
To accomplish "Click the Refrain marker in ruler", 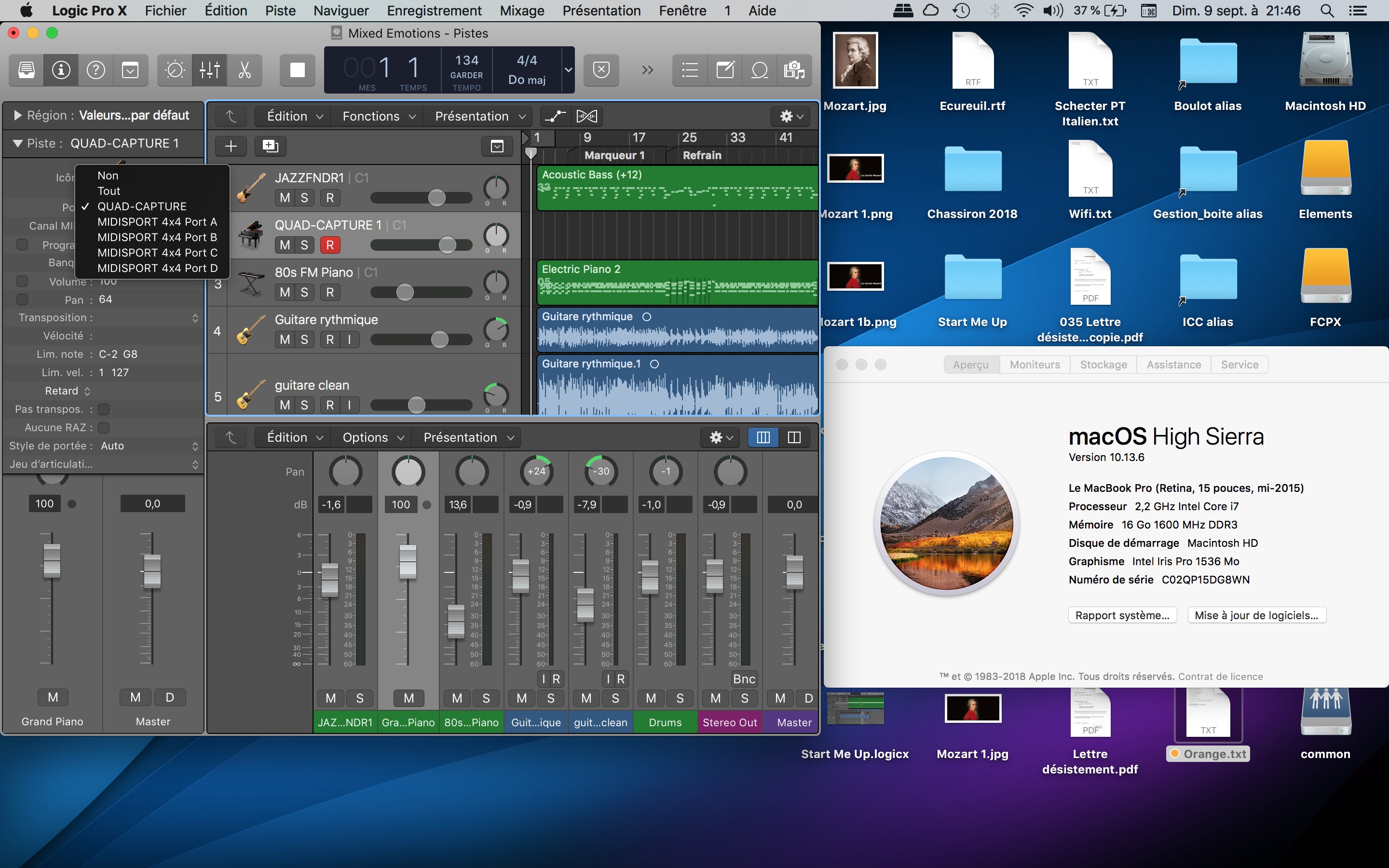I will point(701,156).
